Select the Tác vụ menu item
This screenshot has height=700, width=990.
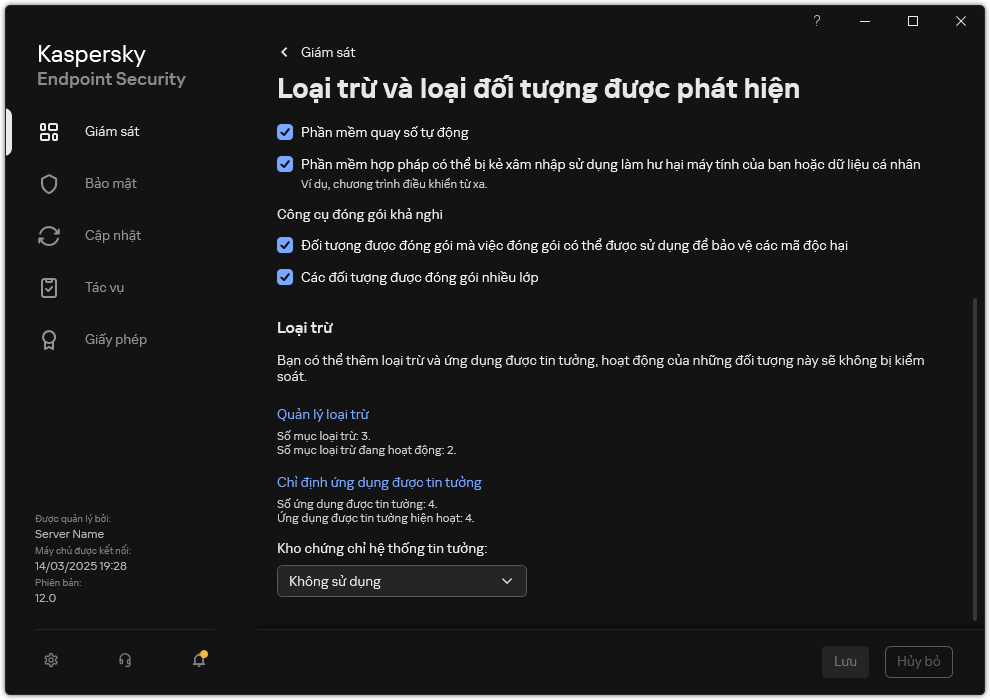tap(104, 288)
